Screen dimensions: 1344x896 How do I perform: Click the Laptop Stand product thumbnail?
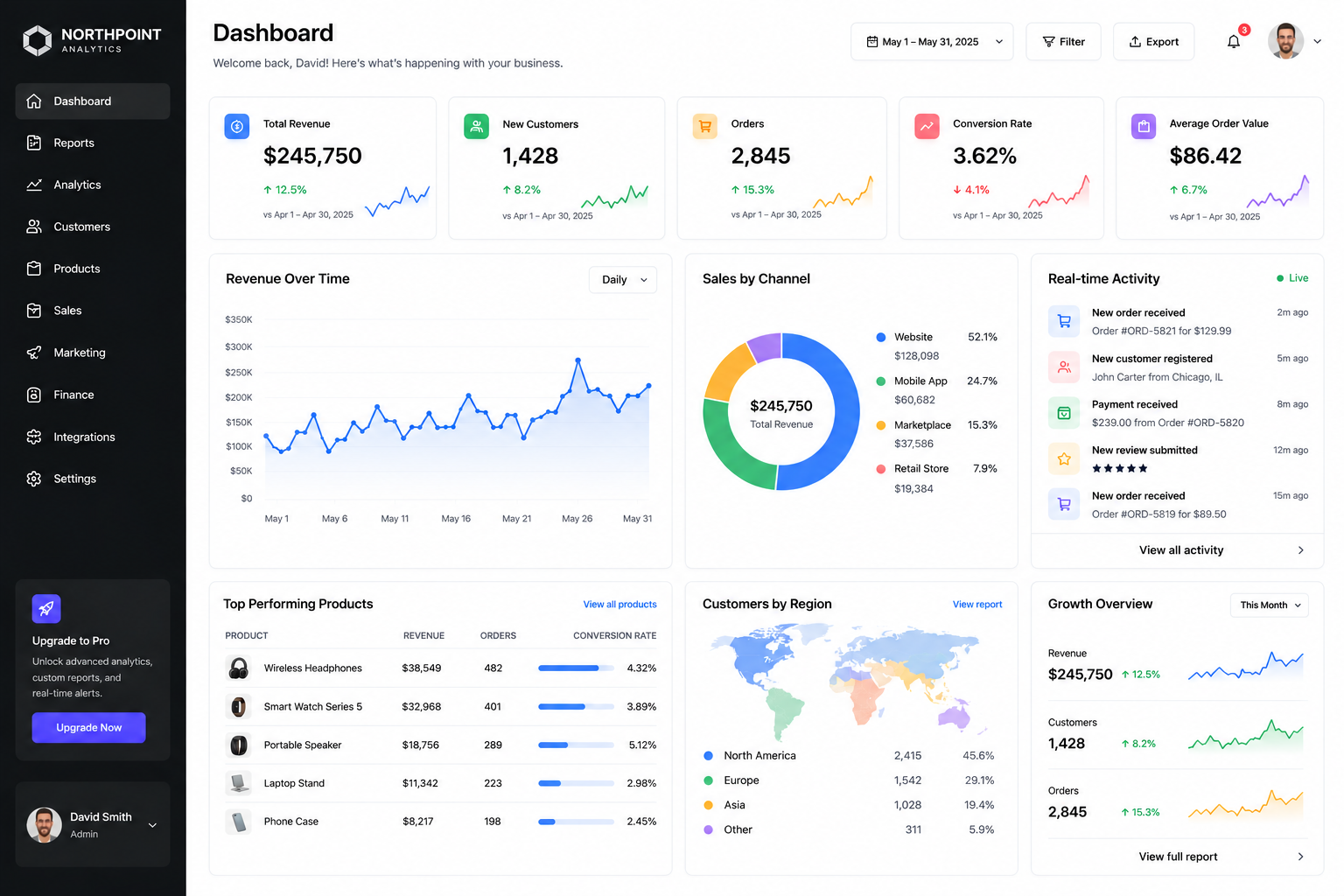point(238,783)
